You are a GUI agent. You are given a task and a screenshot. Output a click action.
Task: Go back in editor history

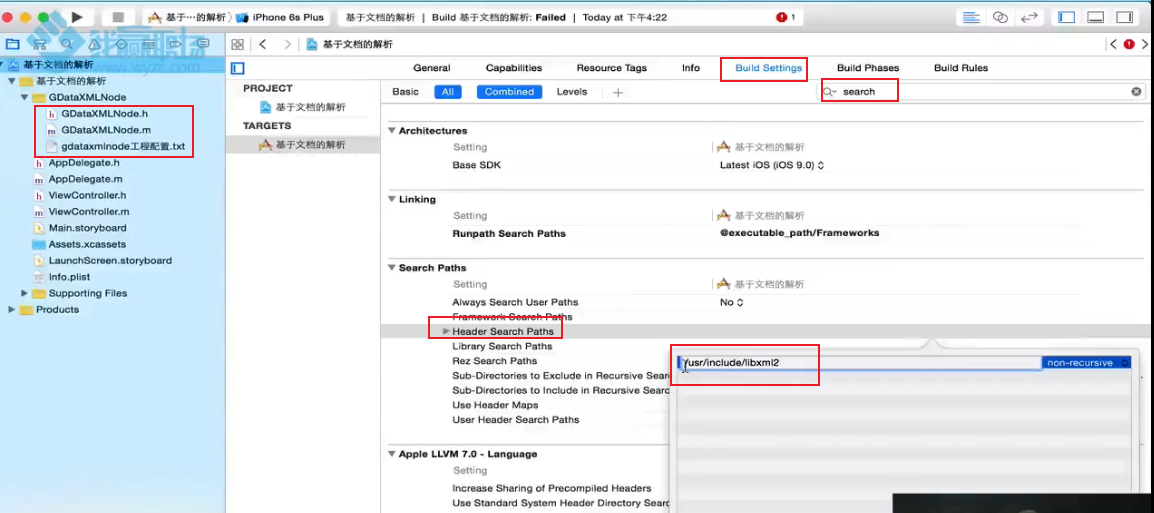click(x=263, y=44)
